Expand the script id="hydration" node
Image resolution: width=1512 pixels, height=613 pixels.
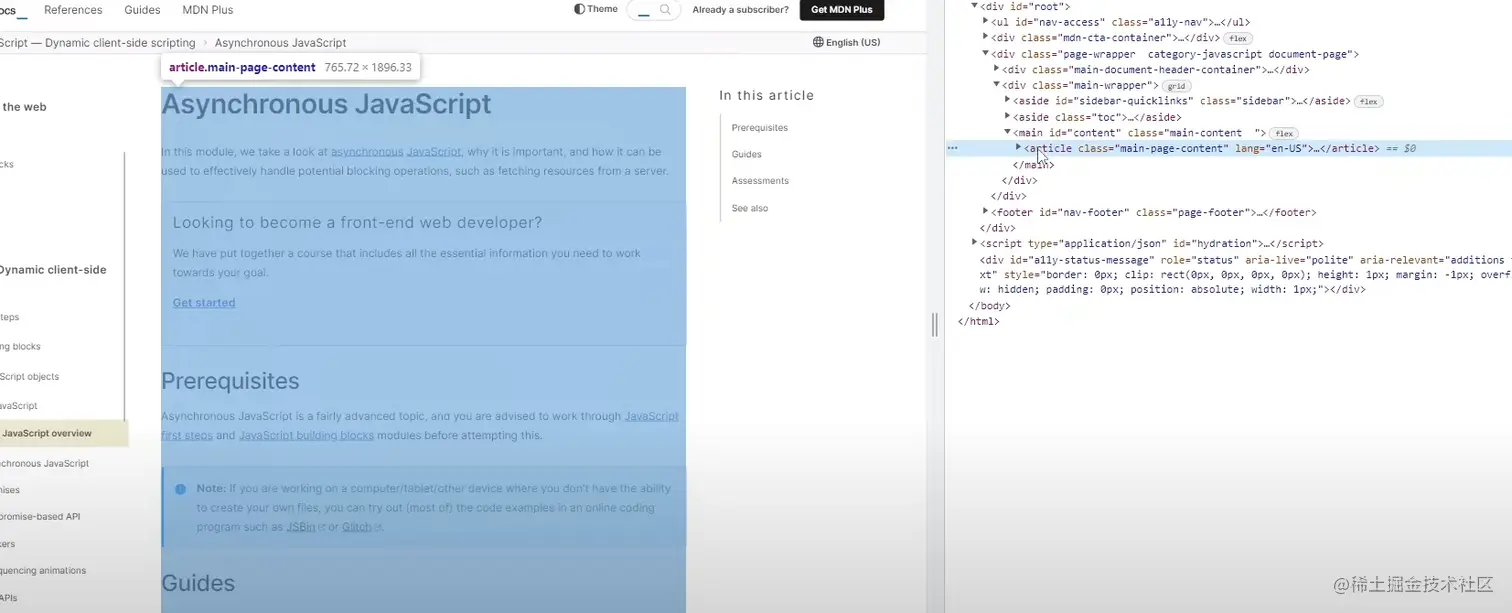point(975,243)
